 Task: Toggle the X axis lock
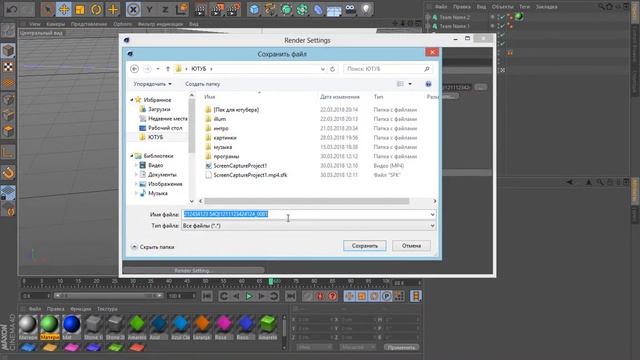pyautogui.click(x=133, y=9)
